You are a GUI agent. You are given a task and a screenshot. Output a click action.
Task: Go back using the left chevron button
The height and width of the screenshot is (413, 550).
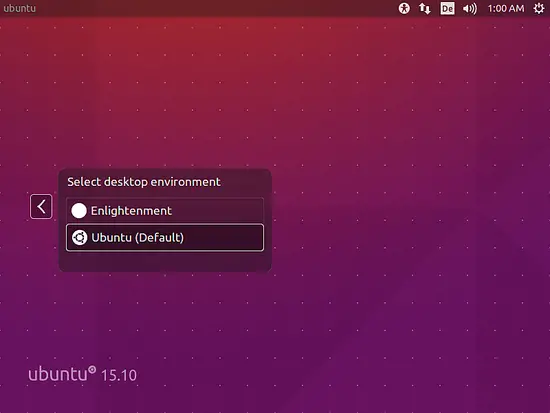(x=41, y=207)
